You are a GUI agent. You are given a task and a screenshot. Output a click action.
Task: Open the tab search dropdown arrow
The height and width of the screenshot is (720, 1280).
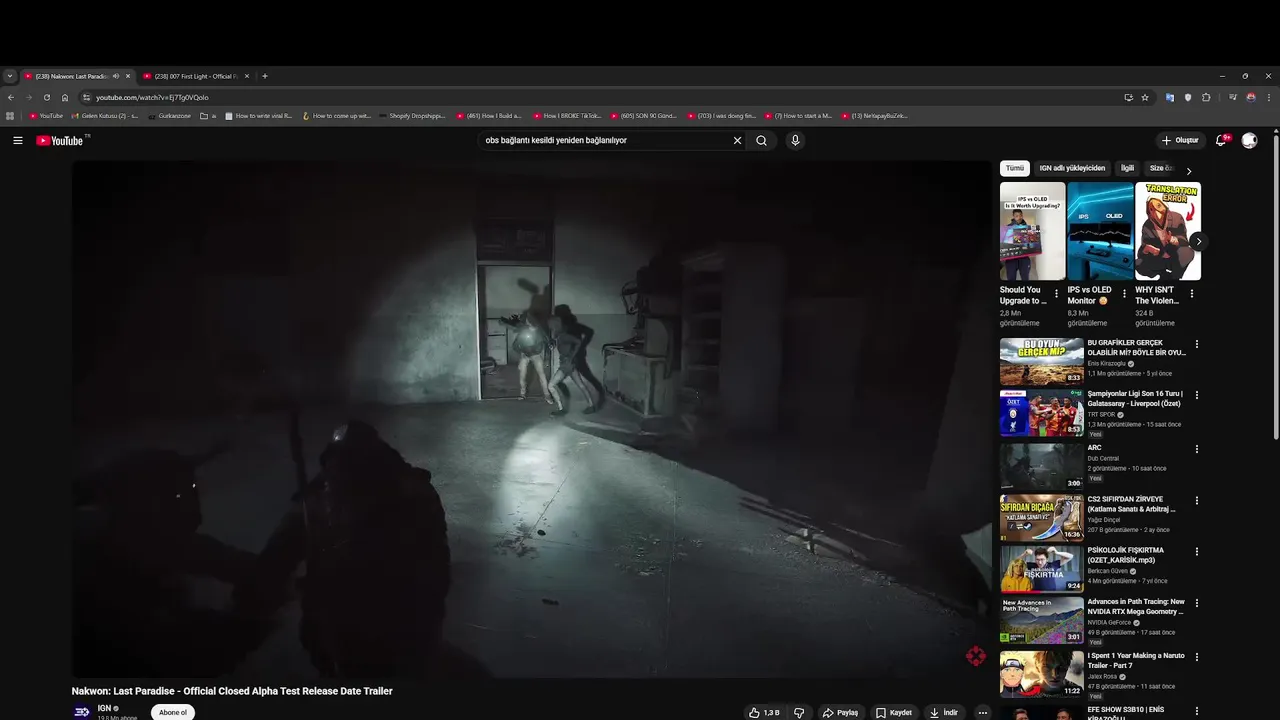[x=10, y=76]
